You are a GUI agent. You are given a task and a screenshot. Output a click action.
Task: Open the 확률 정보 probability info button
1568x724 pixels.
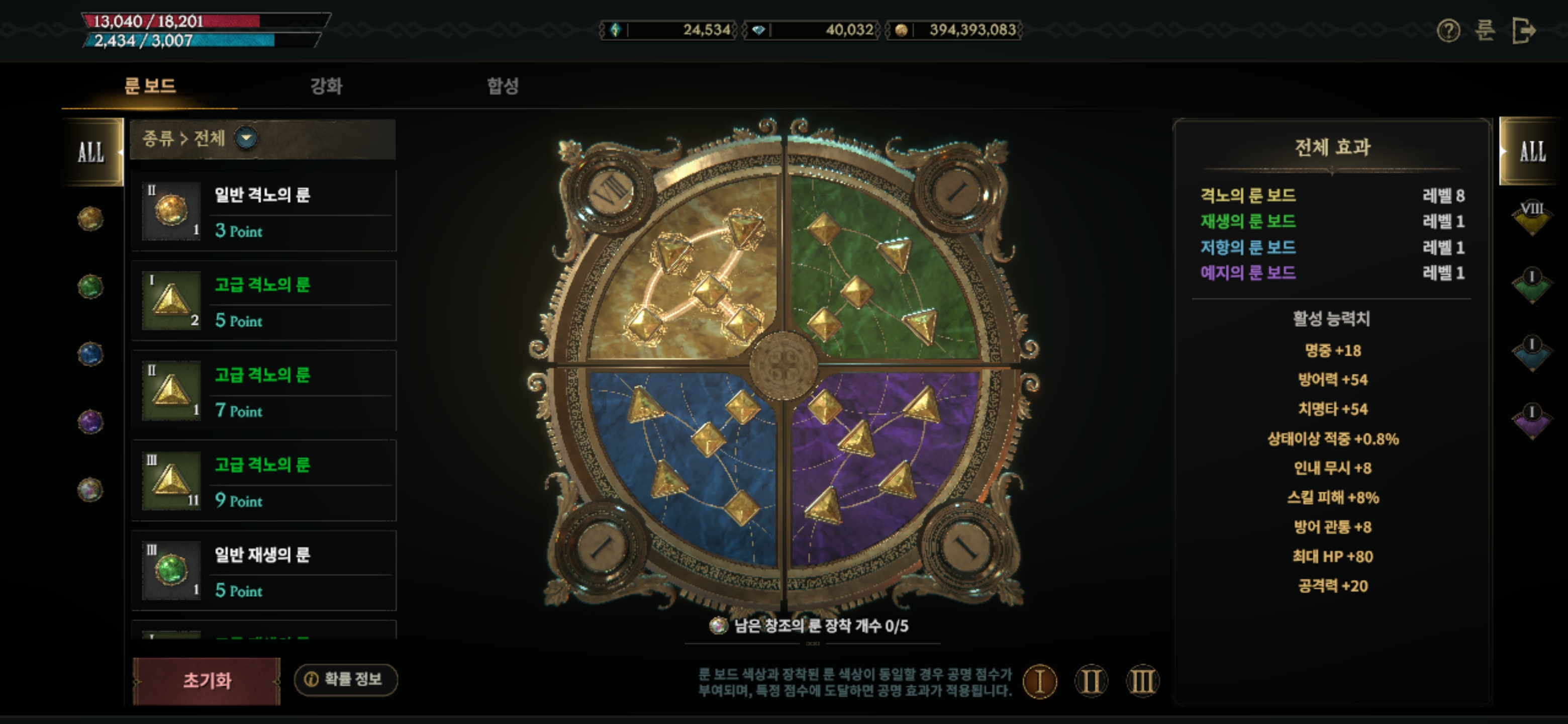click(346, 679)
